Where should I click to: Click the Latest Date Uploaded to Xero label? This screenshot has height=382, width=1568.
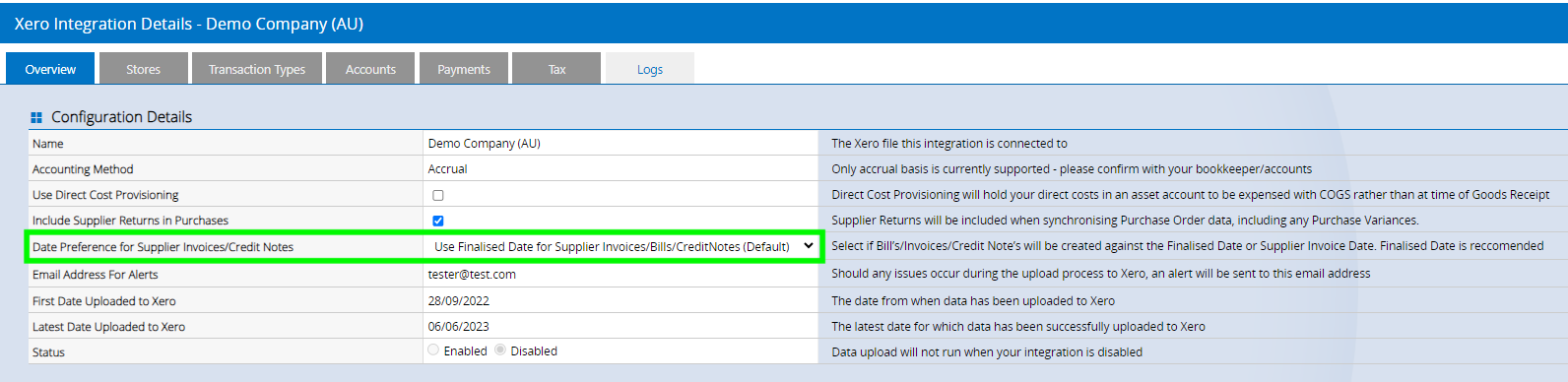(x=108, y=327)
